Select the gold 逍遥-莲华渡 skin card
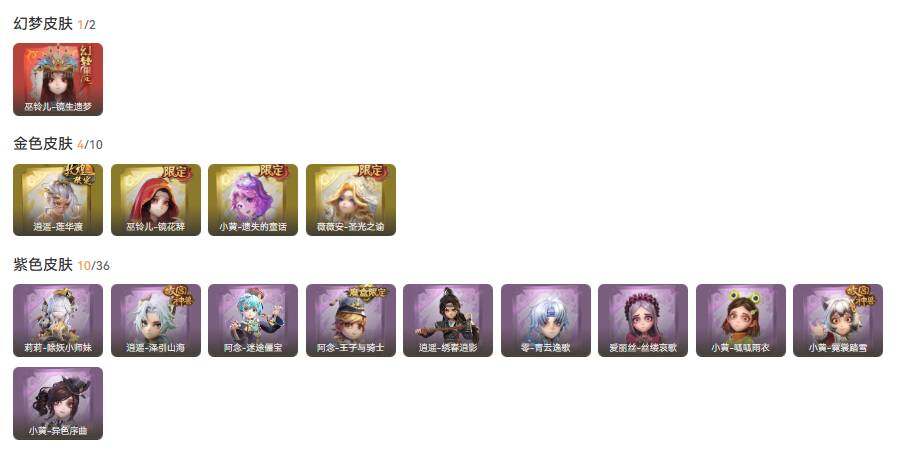Screen dimensions: 898x449 (58, 200)
